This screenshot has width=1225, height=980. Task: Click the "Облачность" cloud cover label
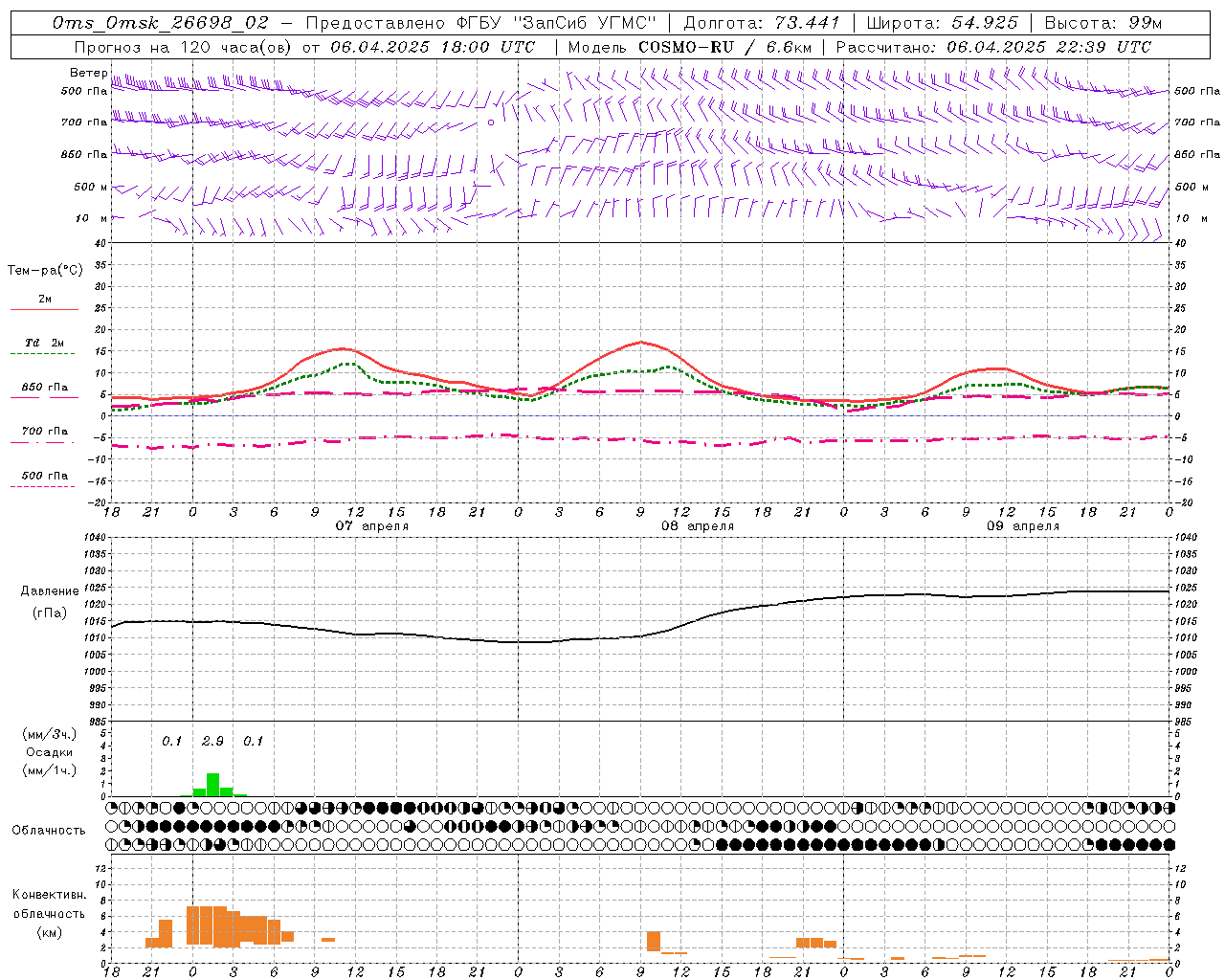[x=49, y=830]
